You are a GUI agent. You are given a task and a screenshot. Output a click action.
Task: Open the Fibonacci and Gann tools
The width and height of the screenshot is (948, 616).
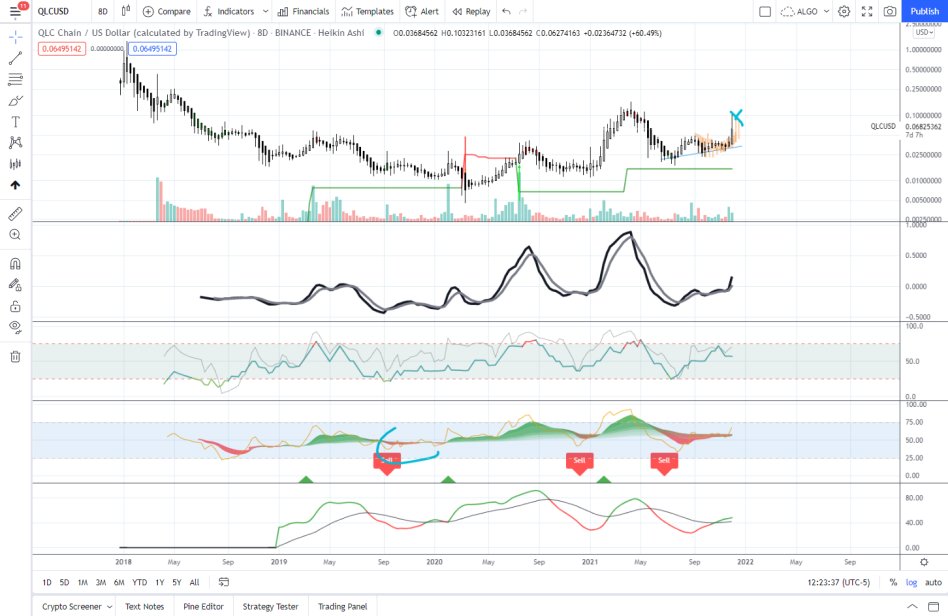[x=16, y=79]
